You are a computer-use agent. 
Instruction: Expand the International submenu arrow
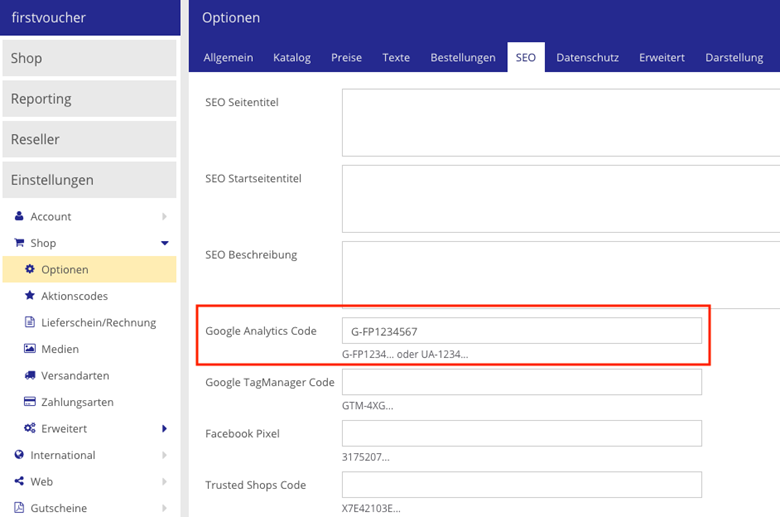pos(165,455)
